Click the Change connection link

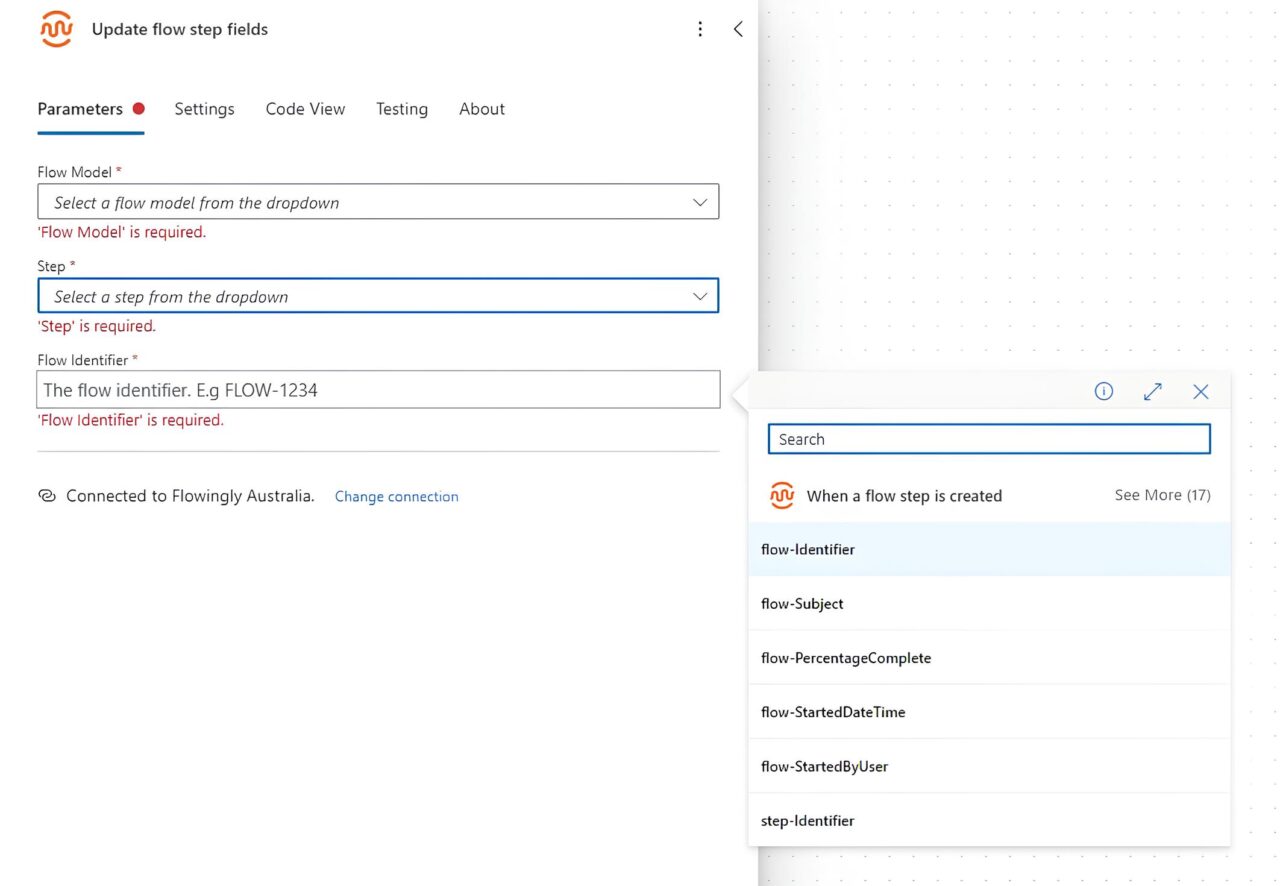(x=396, y=497)
